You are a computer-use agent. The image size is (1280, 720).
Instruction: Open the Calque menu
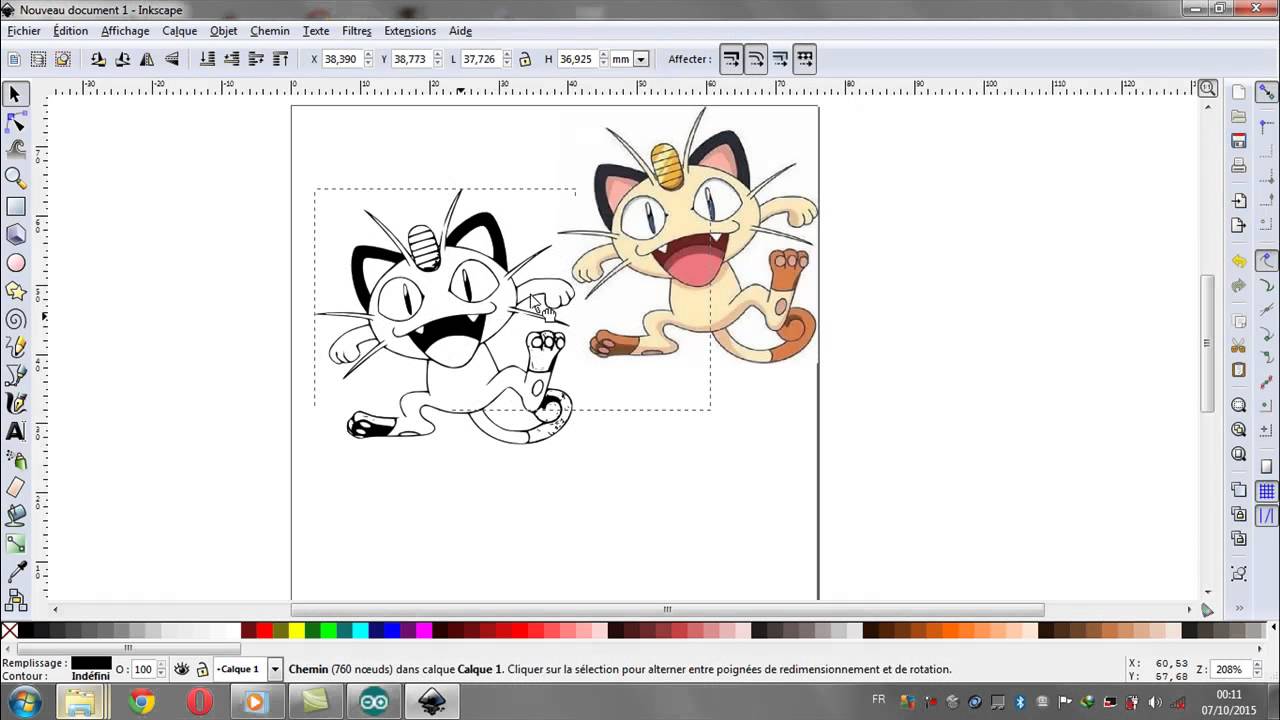pyautogui.click(x=180, y=31)
